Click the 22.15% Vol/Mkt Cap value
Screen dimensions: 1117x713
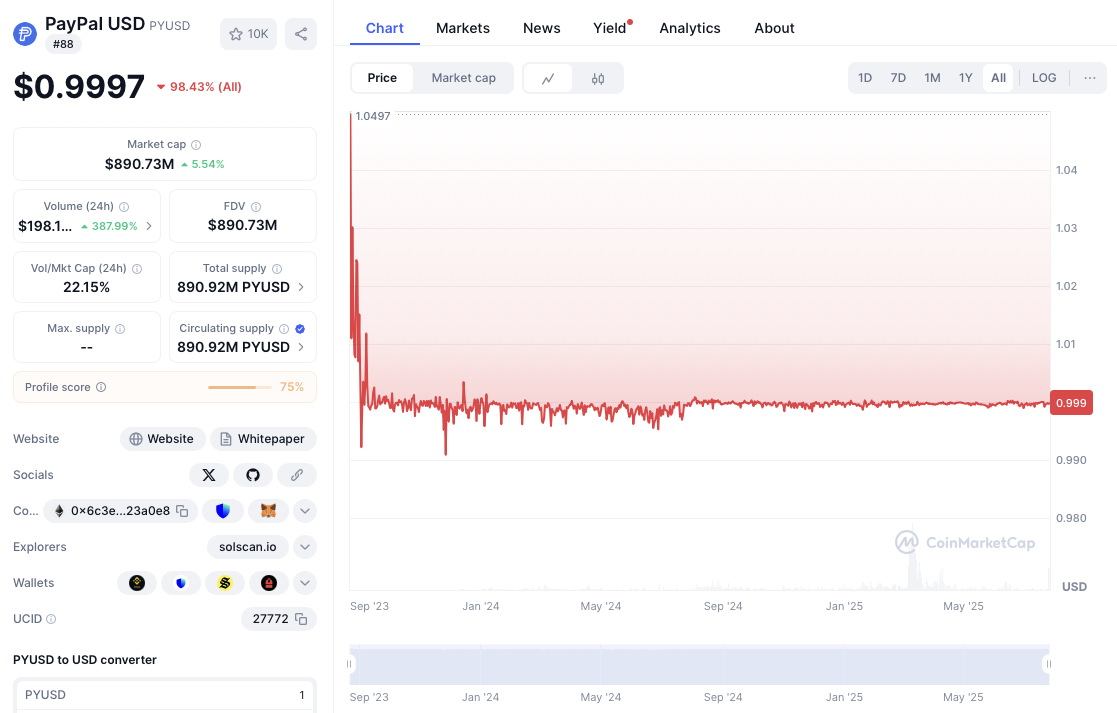(86, 287)
